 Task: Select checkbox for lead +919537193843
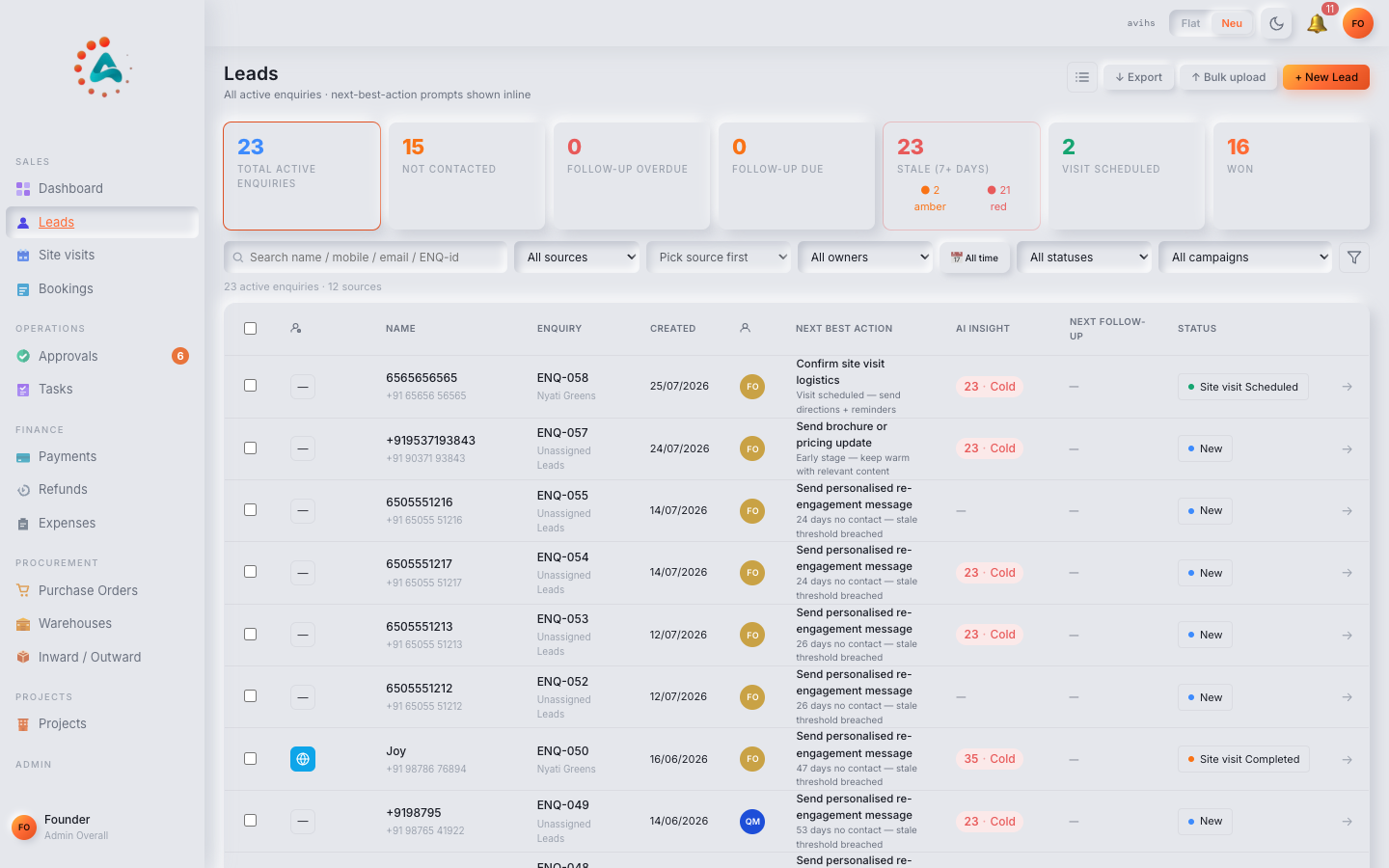click(x=250, y=448)
